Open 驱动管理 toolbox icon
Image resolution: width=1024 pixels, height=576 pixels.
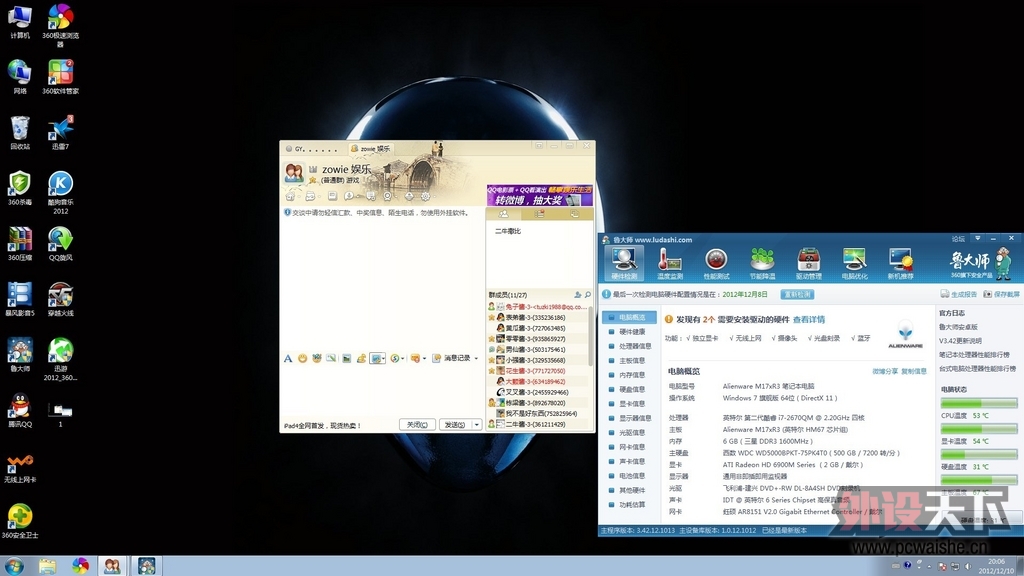tap(808, 263)
